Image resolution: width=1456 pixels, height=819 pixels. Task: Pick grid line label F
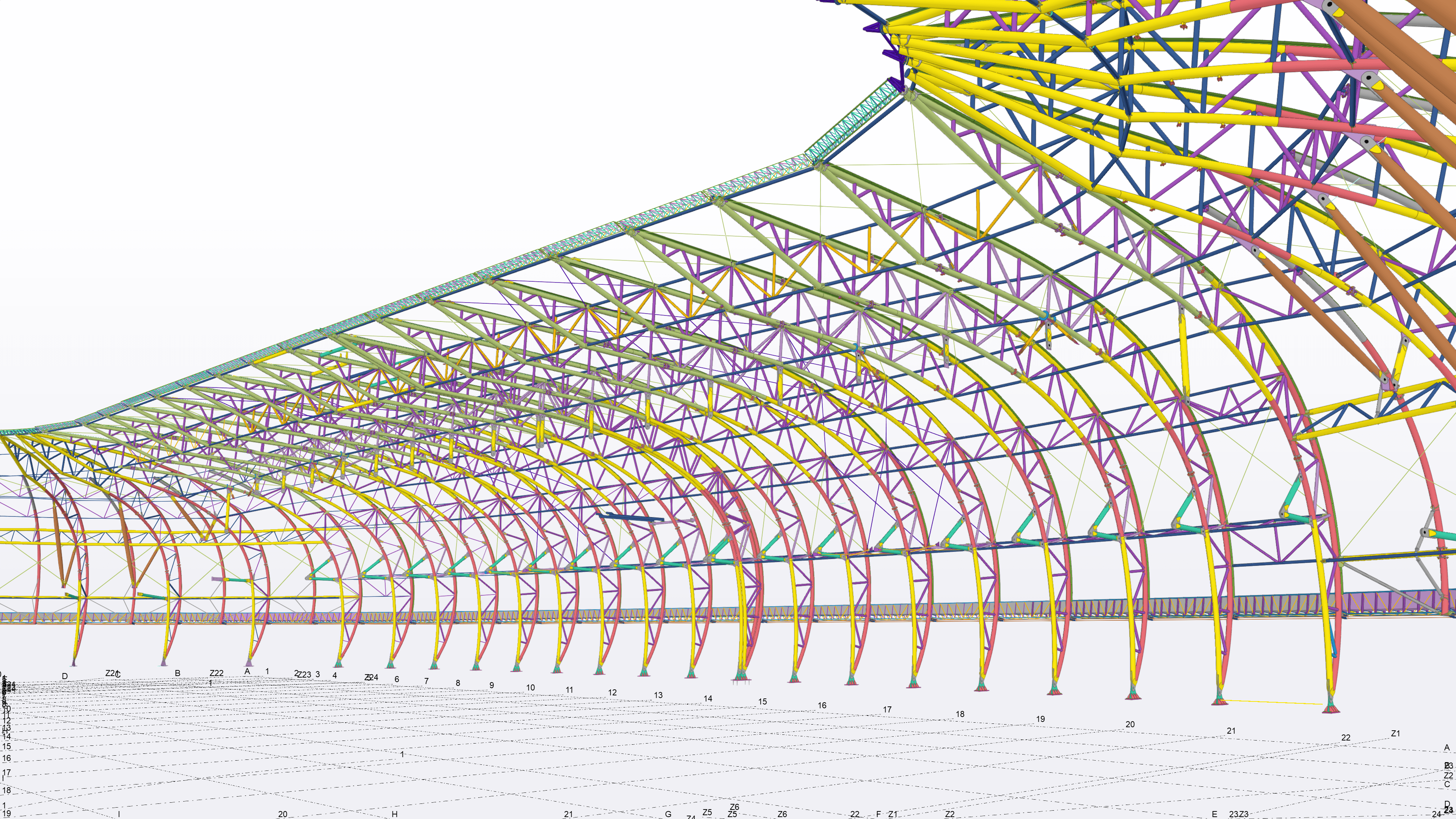click(x=879, y=814)
